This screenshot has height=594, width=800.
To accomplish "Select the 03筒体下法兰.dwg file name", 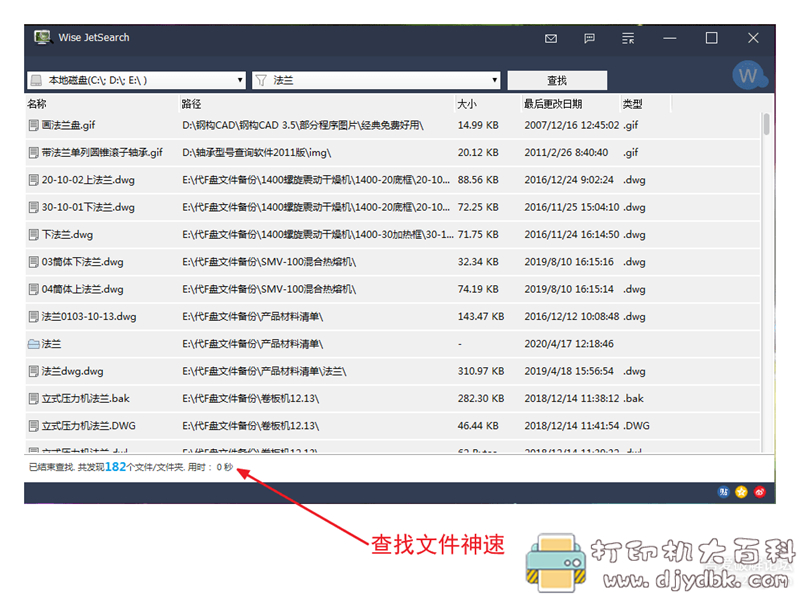I will (83, 262).
